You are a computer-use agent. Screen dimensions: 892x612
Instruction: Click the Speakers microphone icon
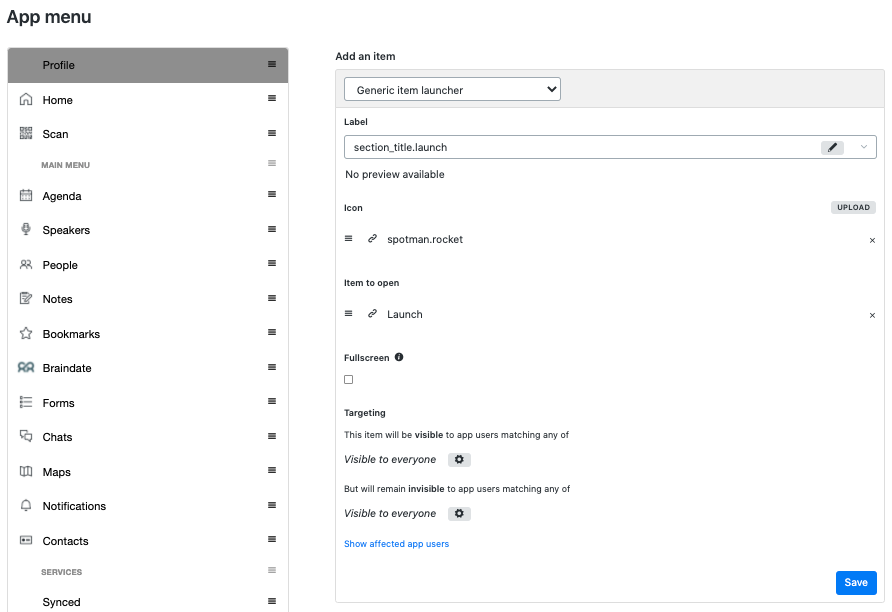(26, 229)
